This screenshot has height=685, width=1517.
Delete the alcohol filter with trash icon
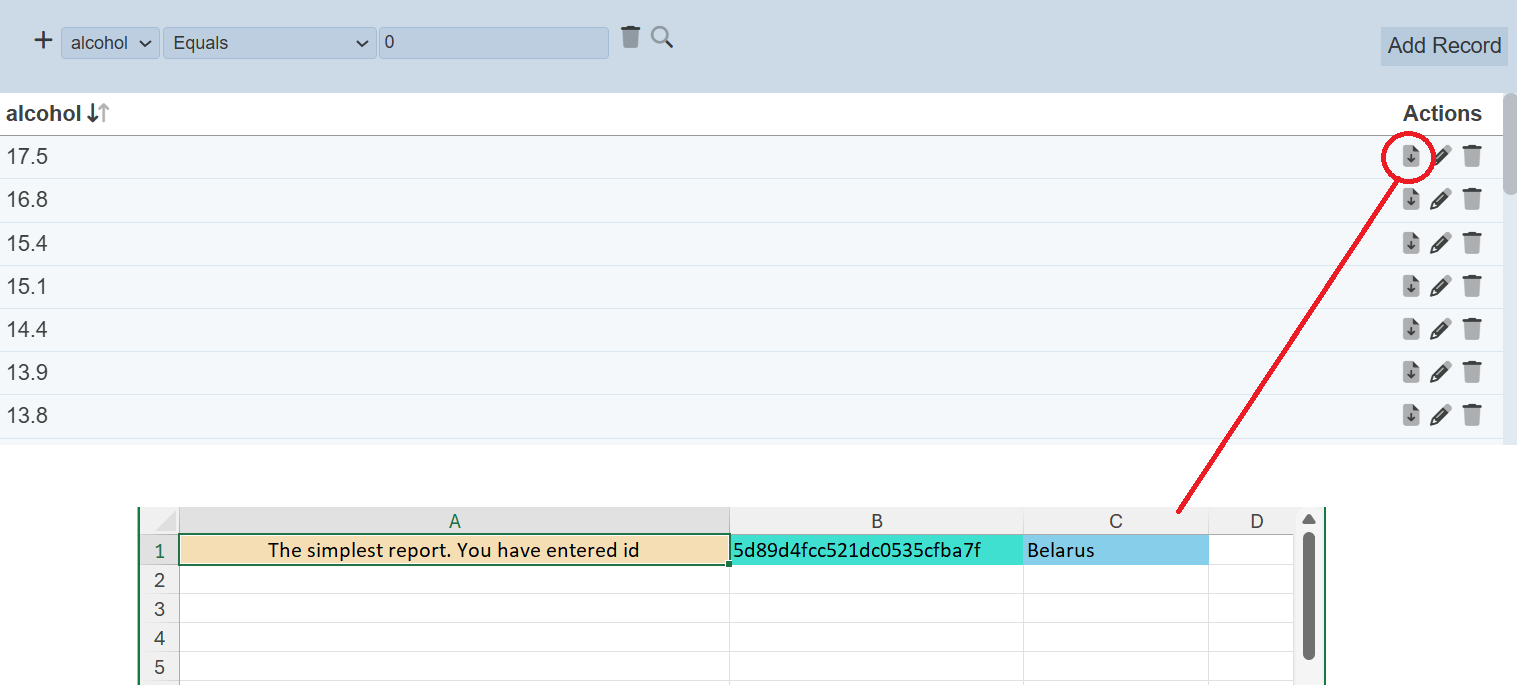click(x=630, y=38)
